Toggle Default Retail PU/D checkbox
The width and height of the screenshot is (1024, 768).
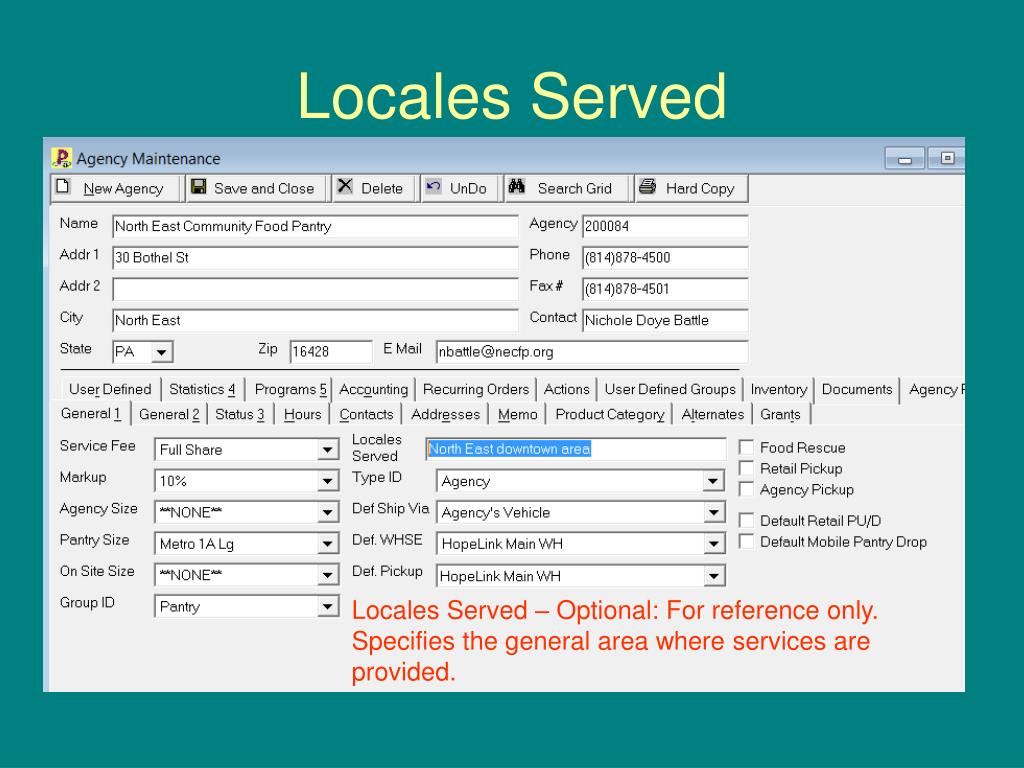(x=746, y=520)
